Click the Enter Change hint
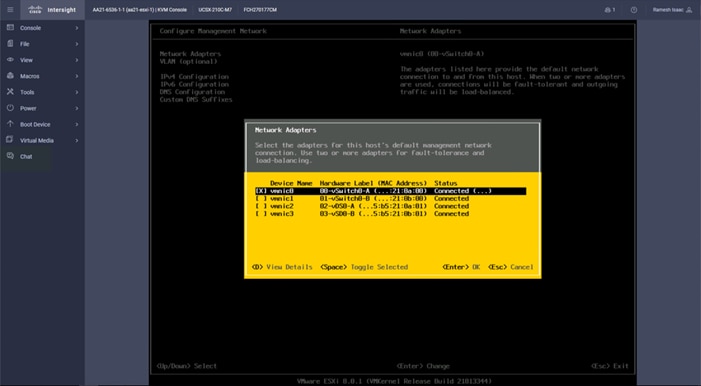The image size is (701, 386). click(x=423, y=366)
